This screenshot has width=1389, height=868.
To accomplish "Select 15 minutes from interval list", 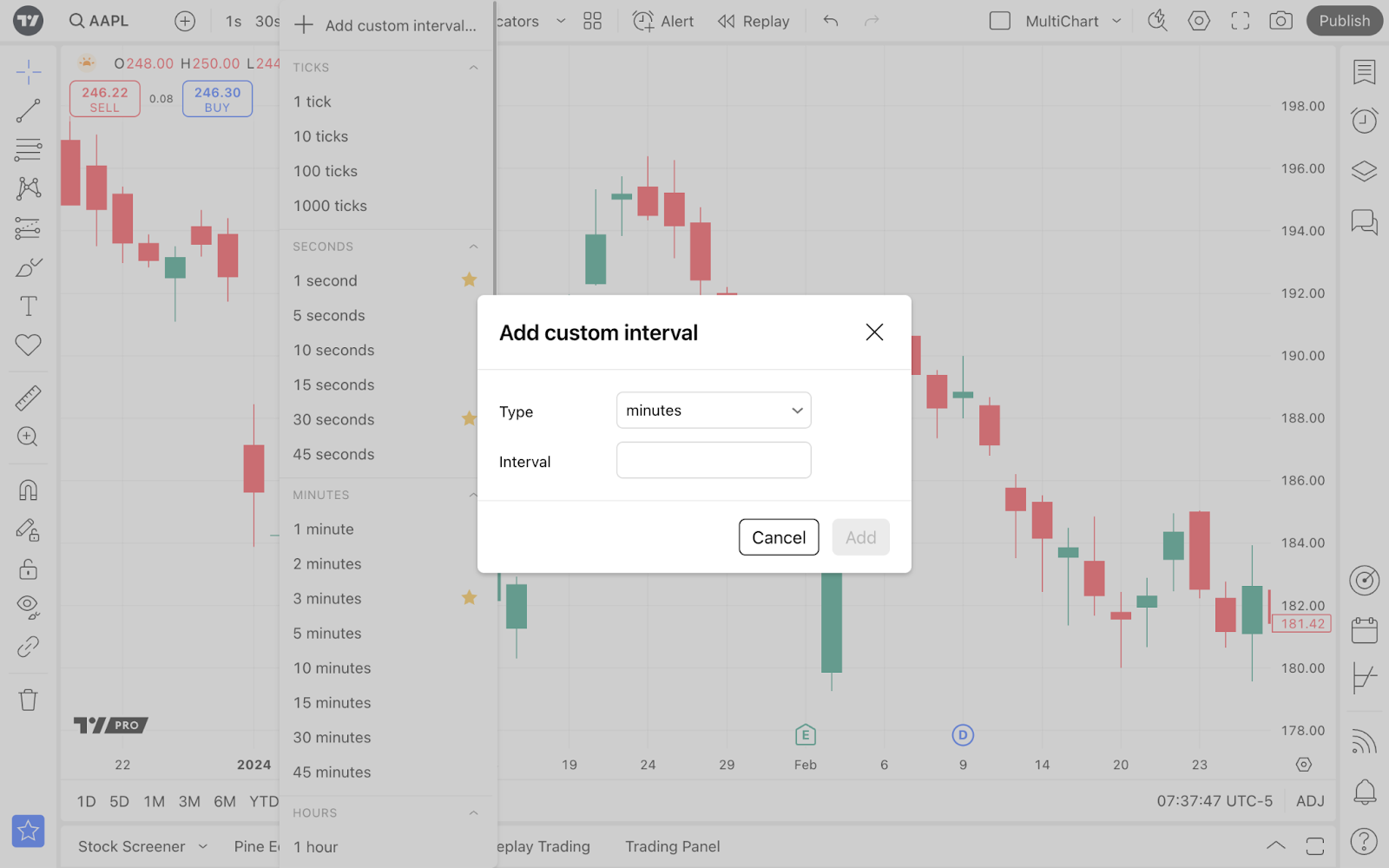I will tap(332, 703).
